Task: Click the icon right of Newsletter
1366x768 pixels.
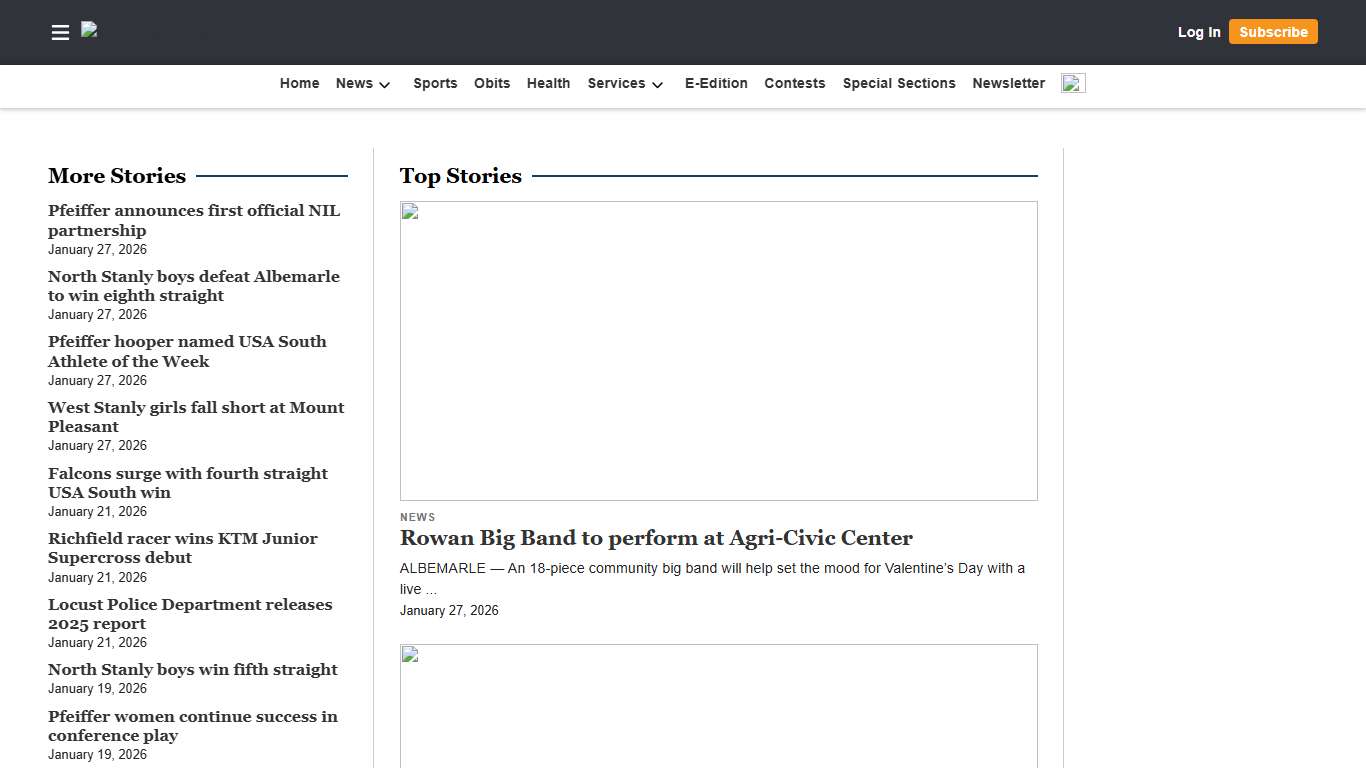Action: (x=1073, y=84)
